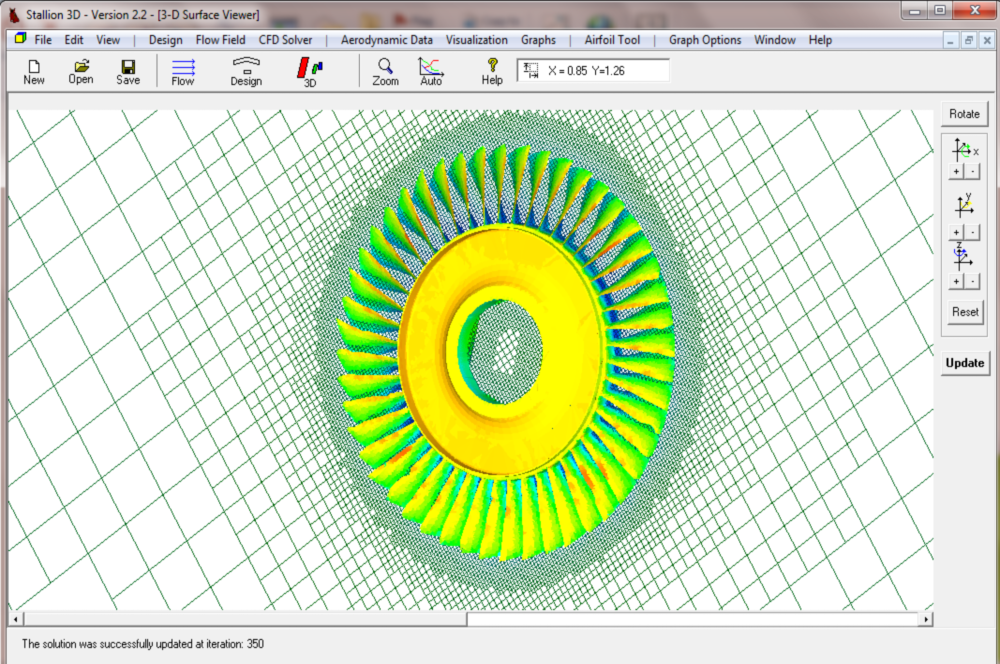Click the horizontal scrollbar thumb

(245, 619)
